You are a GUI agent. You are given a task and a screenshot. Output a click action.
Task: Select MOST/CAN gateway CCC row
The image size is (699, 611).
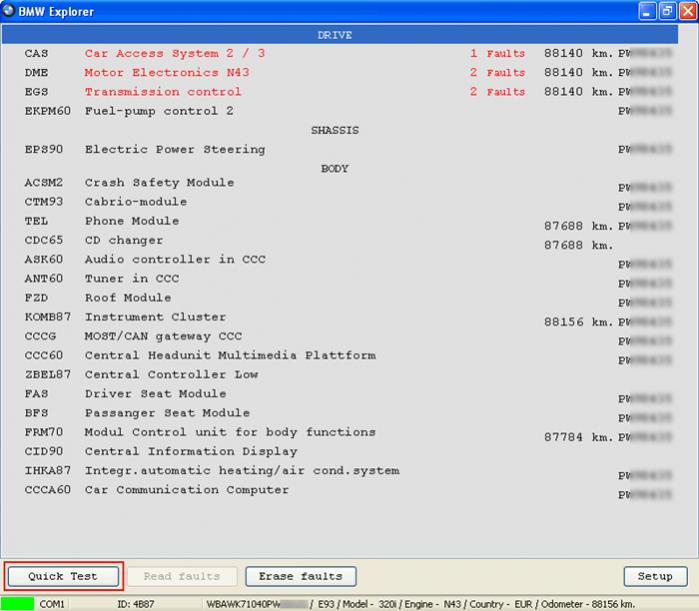point(340,336)
